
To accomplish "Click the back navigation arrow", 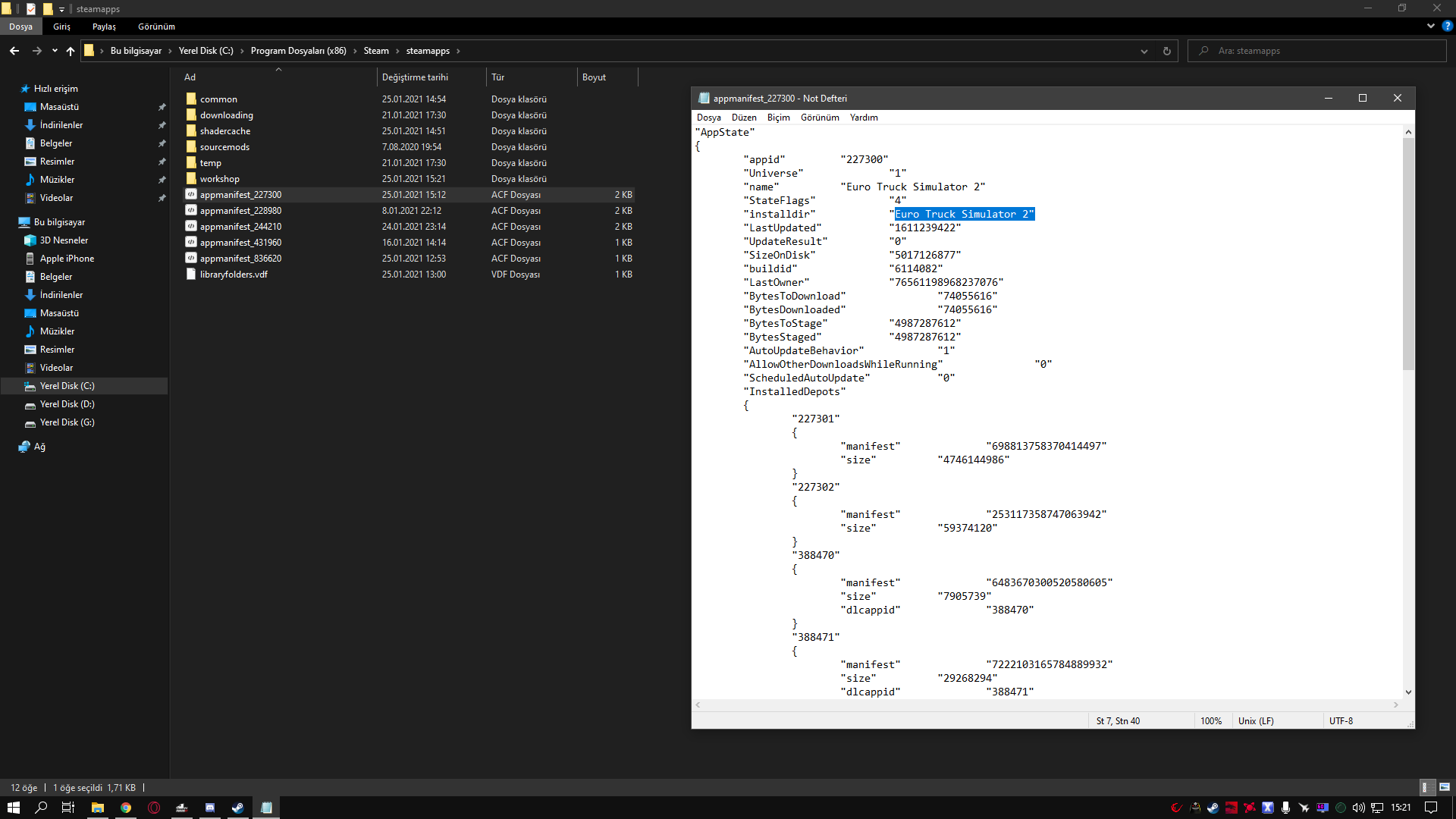I will coord(14,51).
